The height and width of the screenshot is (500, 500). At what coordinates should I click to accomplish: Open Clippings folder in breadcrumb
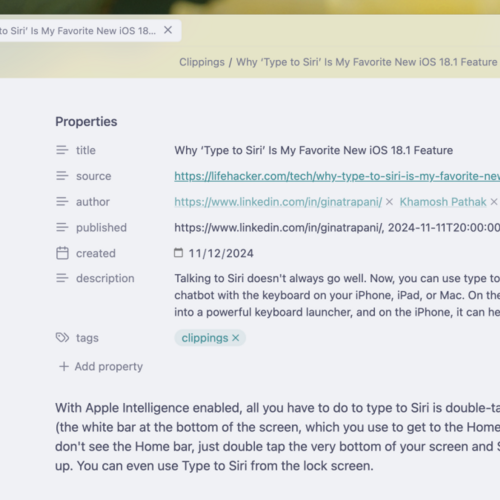202,62
